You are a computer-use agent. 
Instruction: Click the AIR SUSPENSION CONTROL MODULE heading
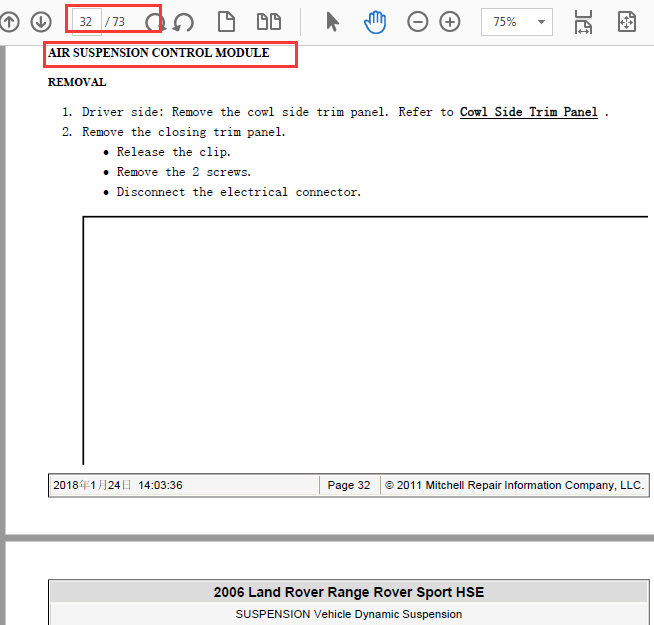pos(158,53)
